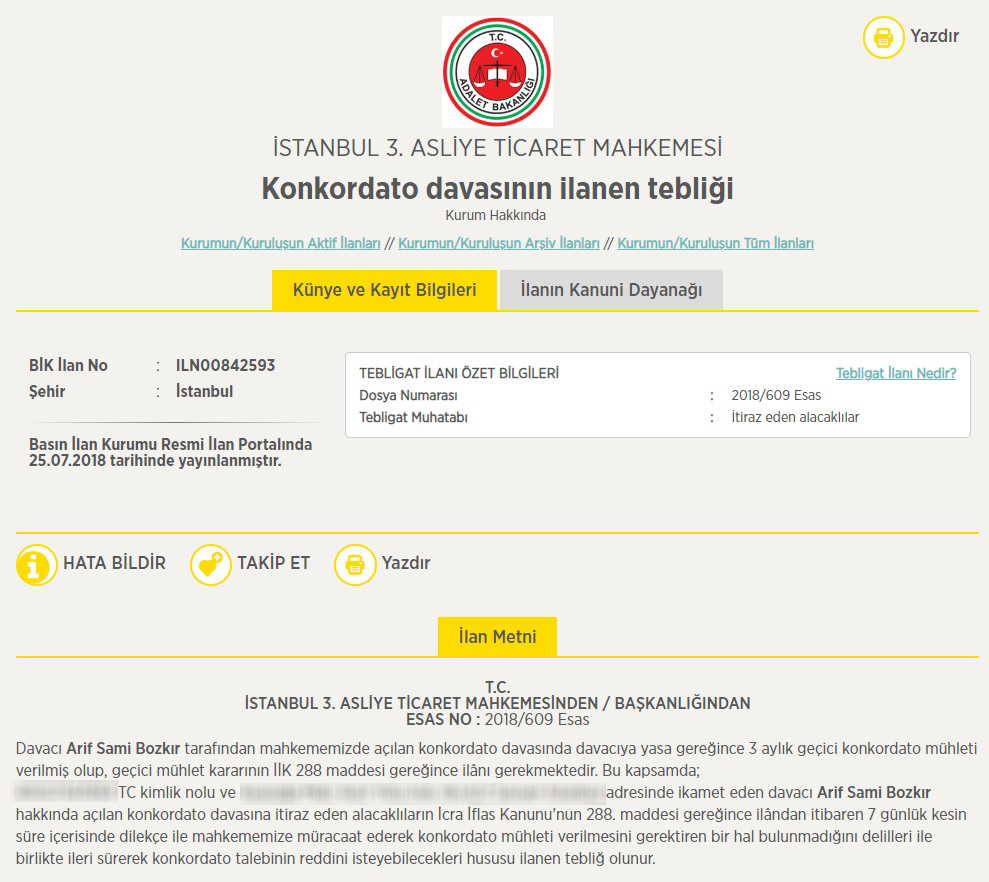989x882 pixels.
Task: Click the printer icon next to TAKİP ET
Action: [354, 564]
